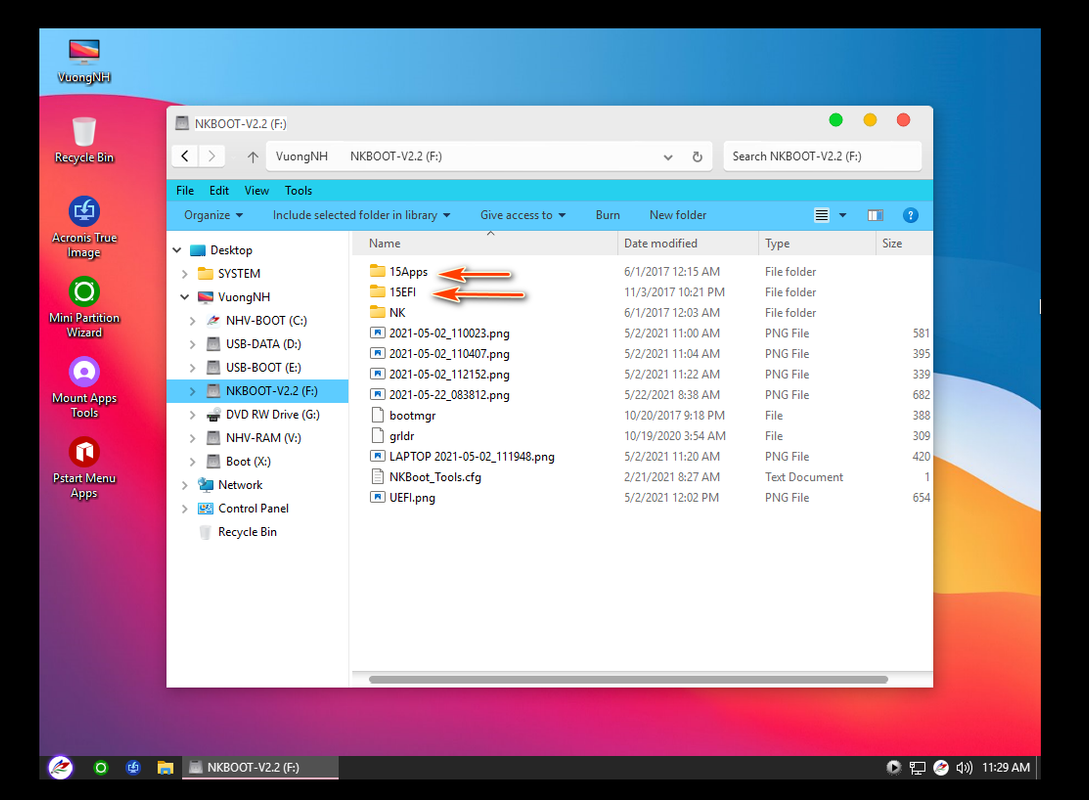
Task: Collapse the VuongNH tree node
Action: [x=185, y=297]
